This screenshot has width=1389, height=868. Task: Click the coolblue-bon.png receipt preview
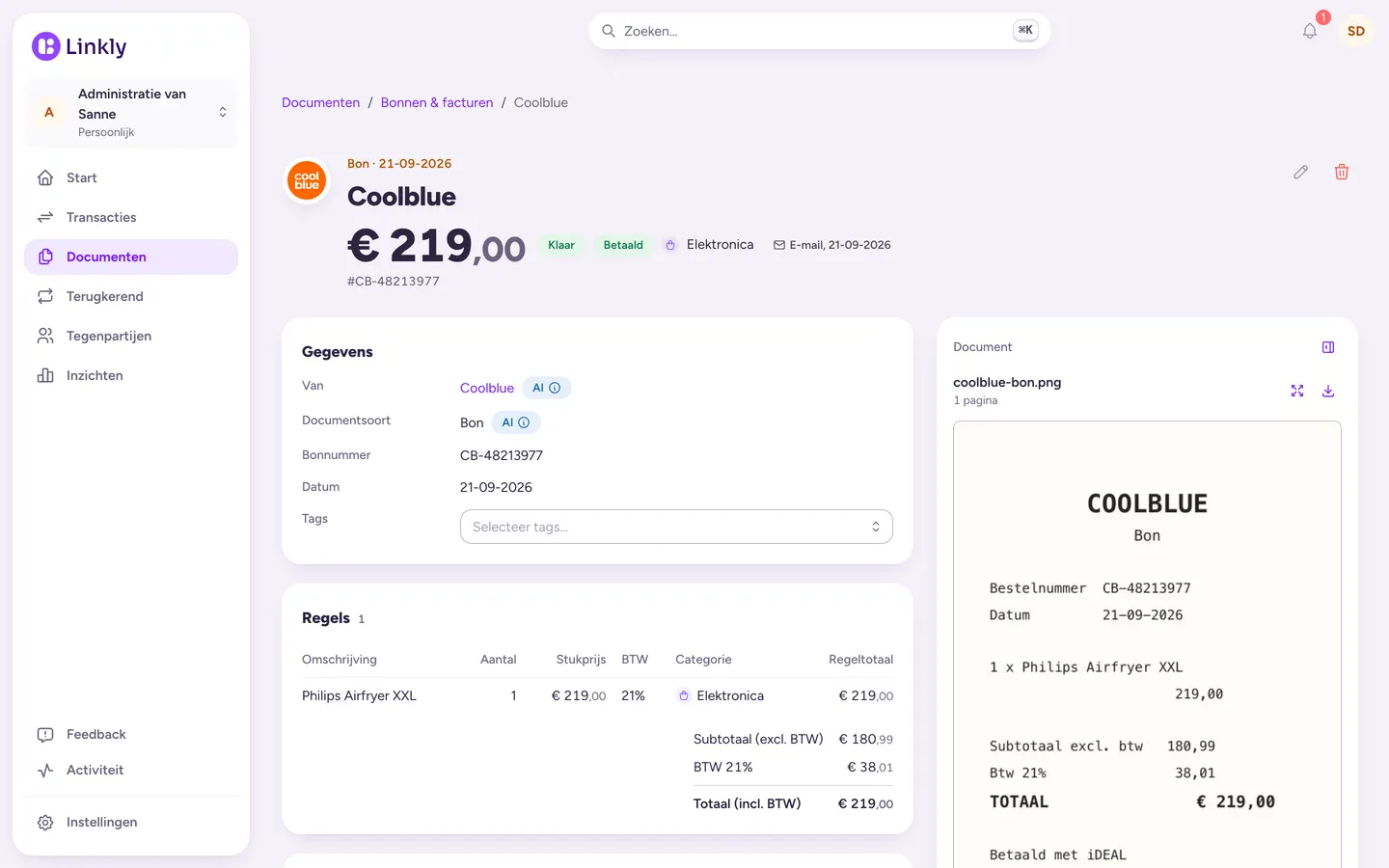tap(1147, 644)
